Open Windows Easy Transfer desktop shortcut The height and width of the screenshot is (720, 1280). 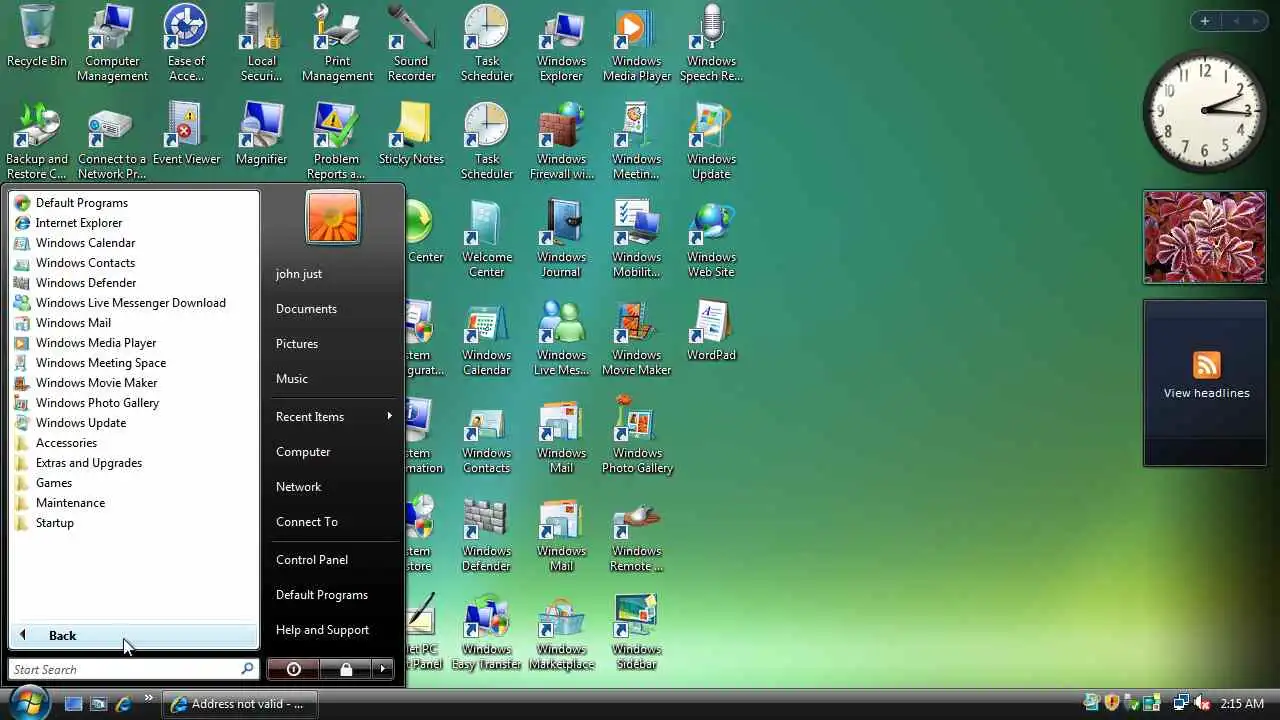[x=487, y=631]
